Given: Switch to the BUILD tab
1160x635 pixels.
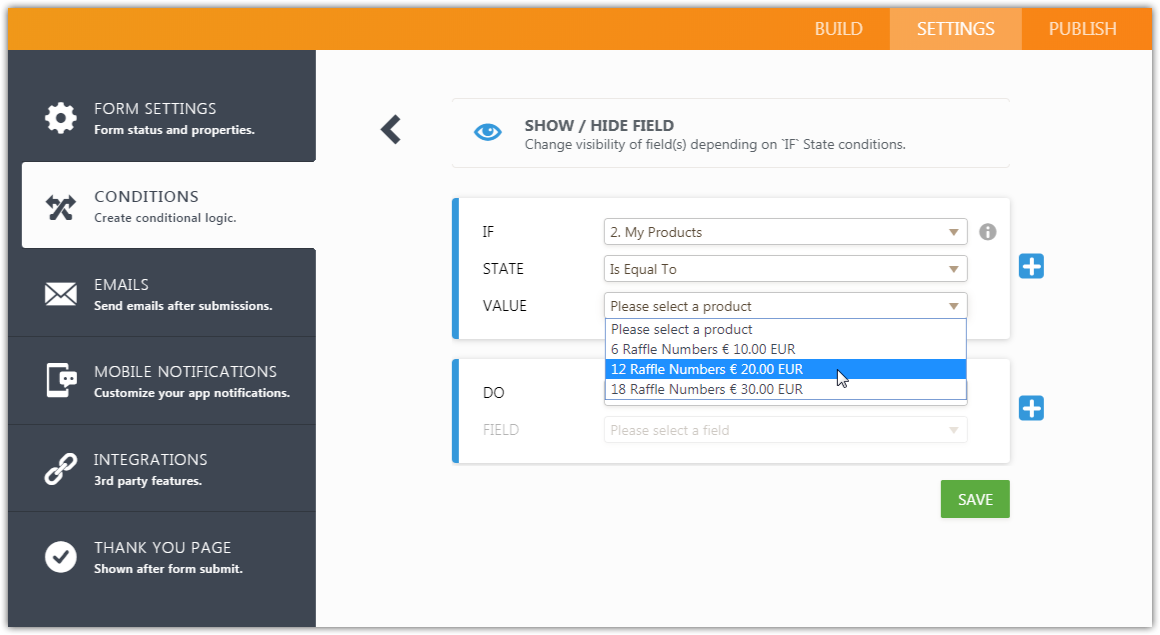Looking at the screenshot, I should 838,29.
